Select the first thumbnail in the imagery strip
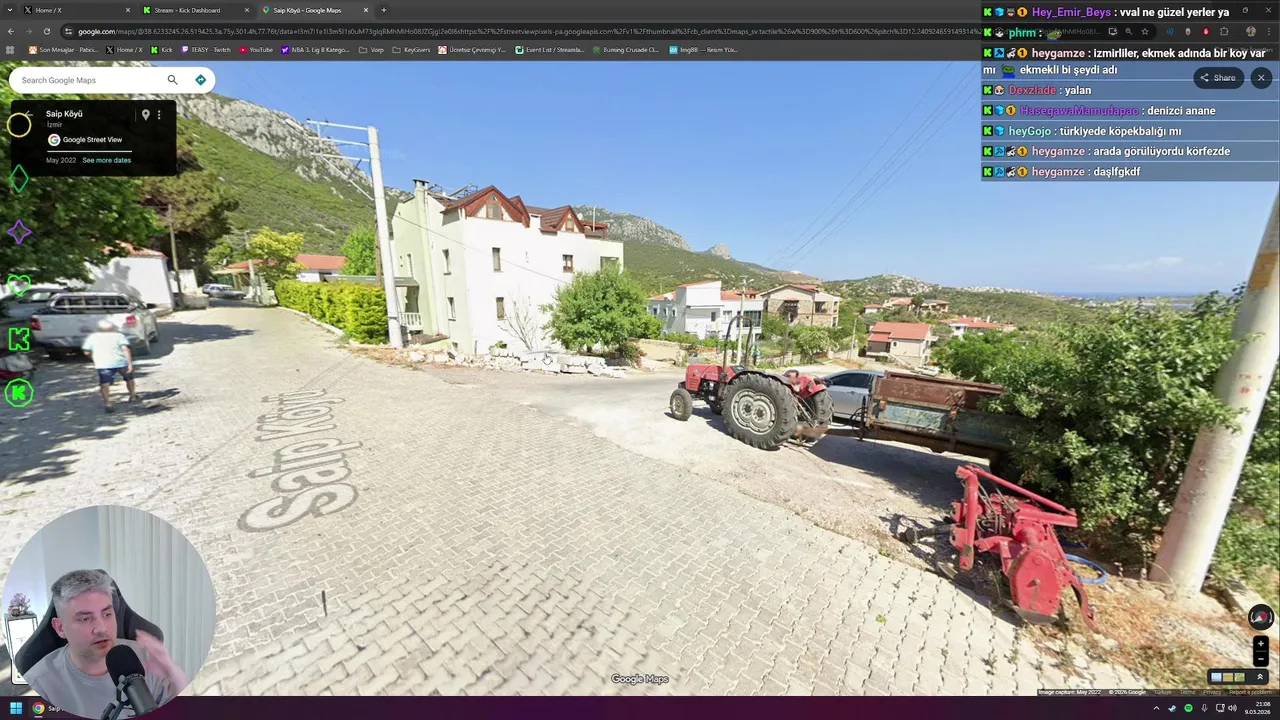The width and height of the screenshot is (1280, 720). pos(1216,677)
